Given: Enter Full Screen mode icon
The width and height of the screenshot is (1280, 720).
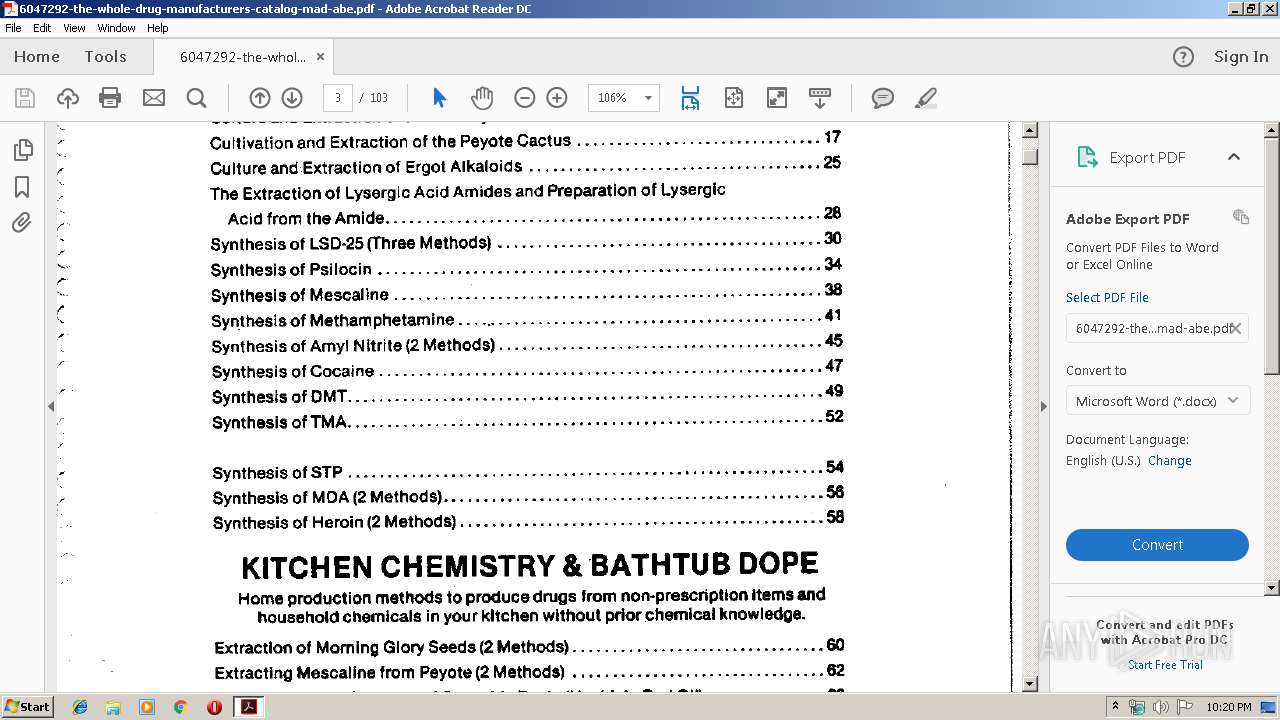Looking at the screenshot, I should coord(777,98).
